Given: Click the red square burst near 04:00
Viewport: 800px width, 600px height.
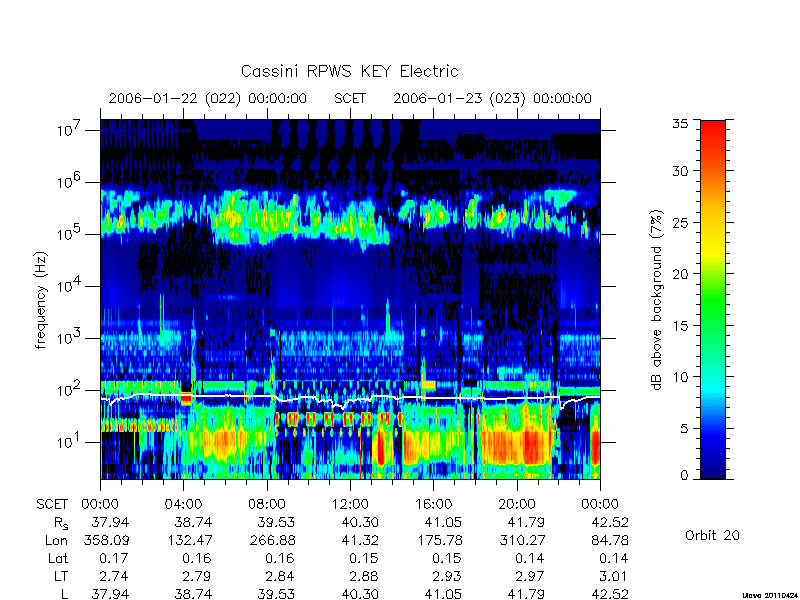Looking at the screenshot, I should [186, 398].
